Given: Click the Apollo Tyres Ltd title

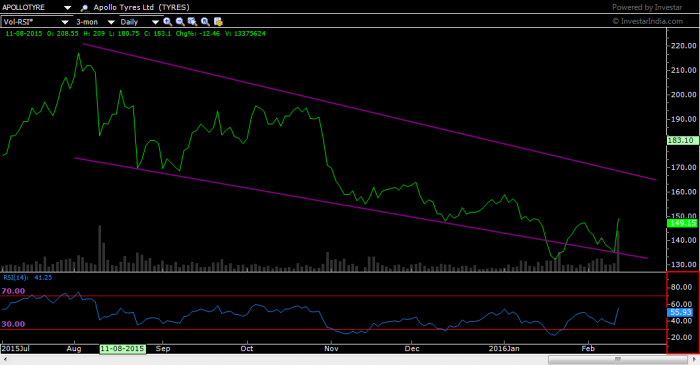Looking at the screenshot, I should 124,7.
